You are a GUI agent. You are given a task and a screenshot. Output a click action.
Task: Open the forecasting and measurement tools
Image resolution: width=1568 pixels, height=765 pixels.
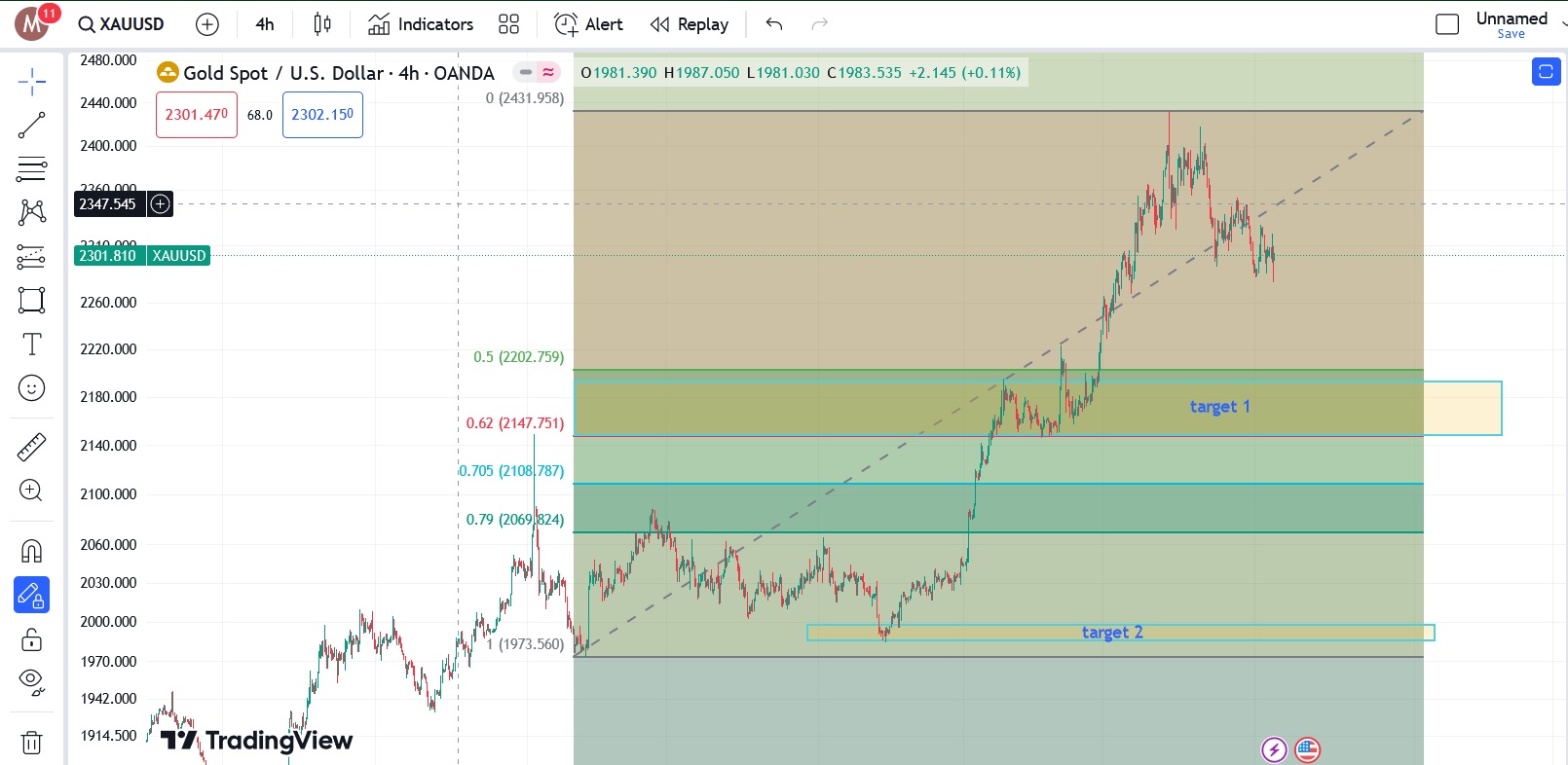click(31, 257)
